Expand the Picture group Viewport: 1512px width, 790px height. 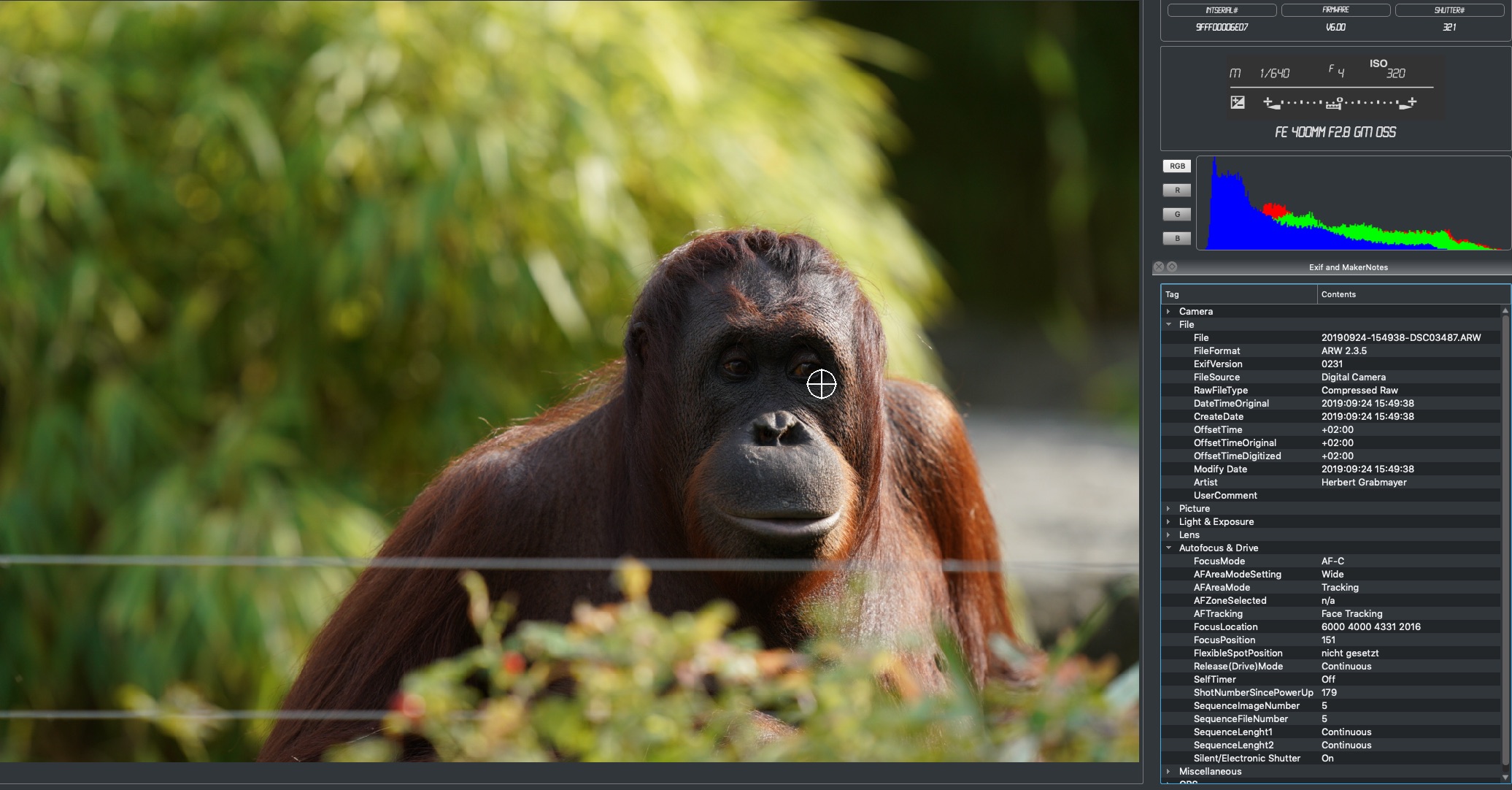pyautogui.click(x=1168, y=508)
